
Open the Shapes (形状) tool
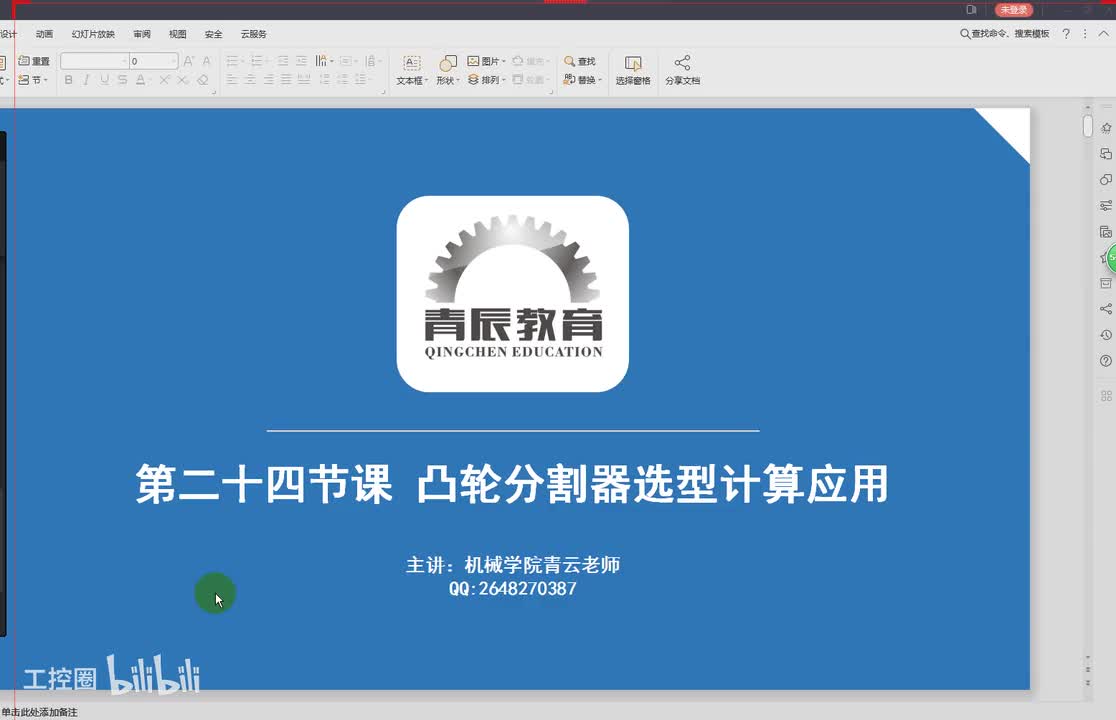click(448, 63)
